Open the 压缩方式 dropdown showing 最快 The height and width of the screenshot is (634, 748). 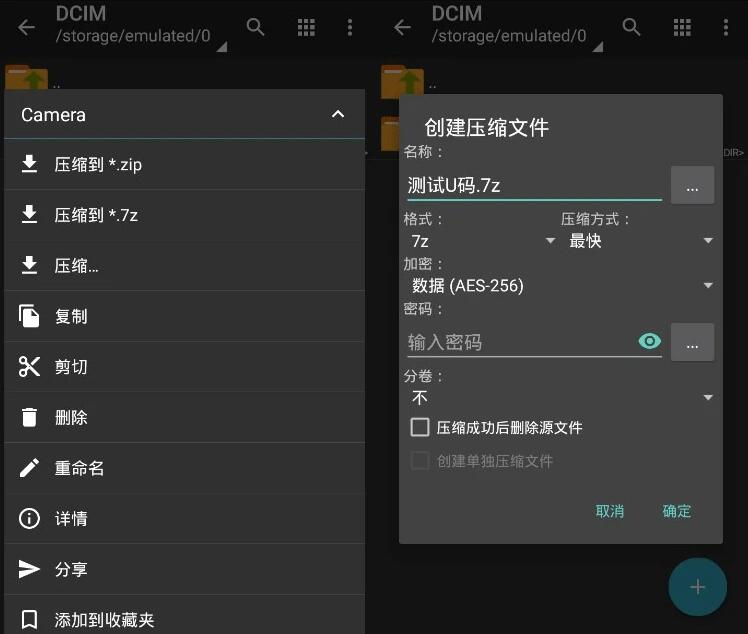tap(638, 241)
